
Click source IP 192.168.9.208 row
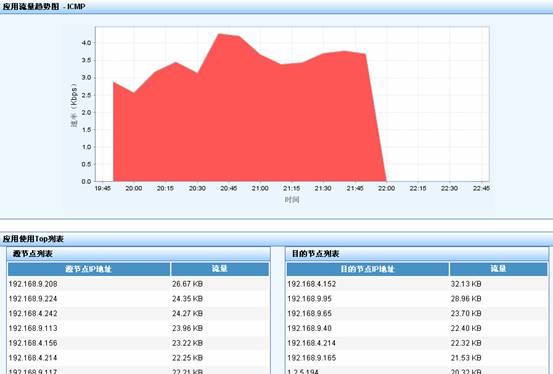[138, 284]
